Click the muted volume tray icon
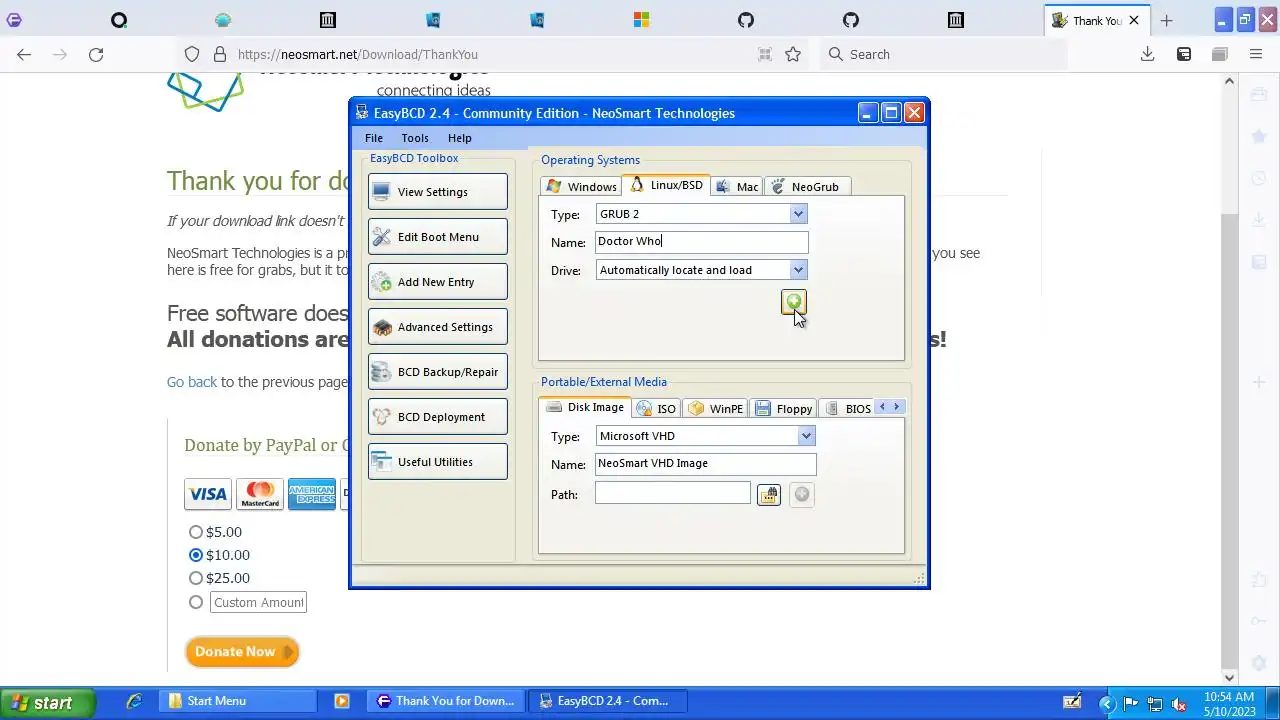 click(x=1179, y=703)
